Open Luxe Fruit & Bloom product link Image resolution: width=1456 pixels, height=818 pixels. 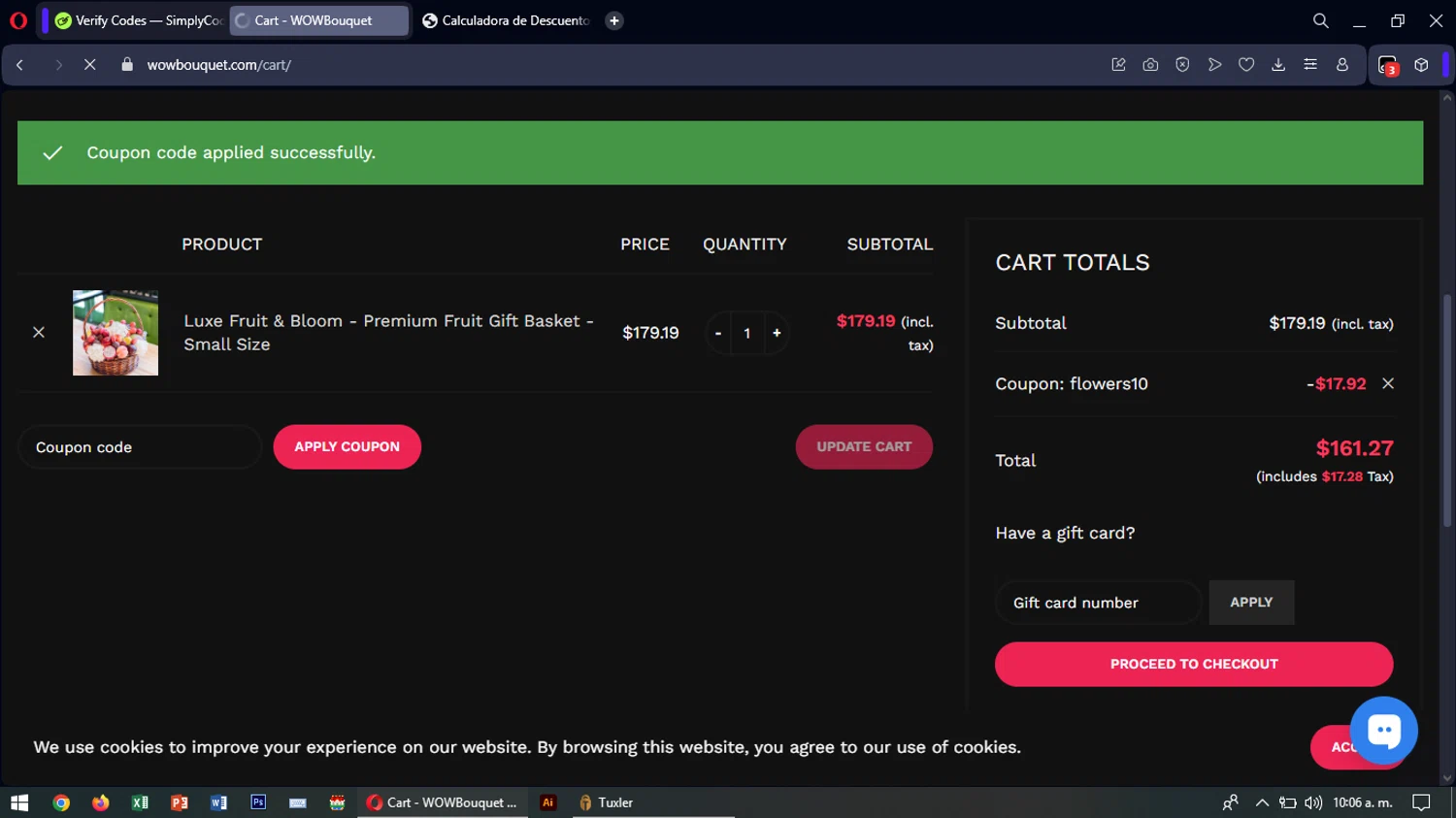pos(388,333)
